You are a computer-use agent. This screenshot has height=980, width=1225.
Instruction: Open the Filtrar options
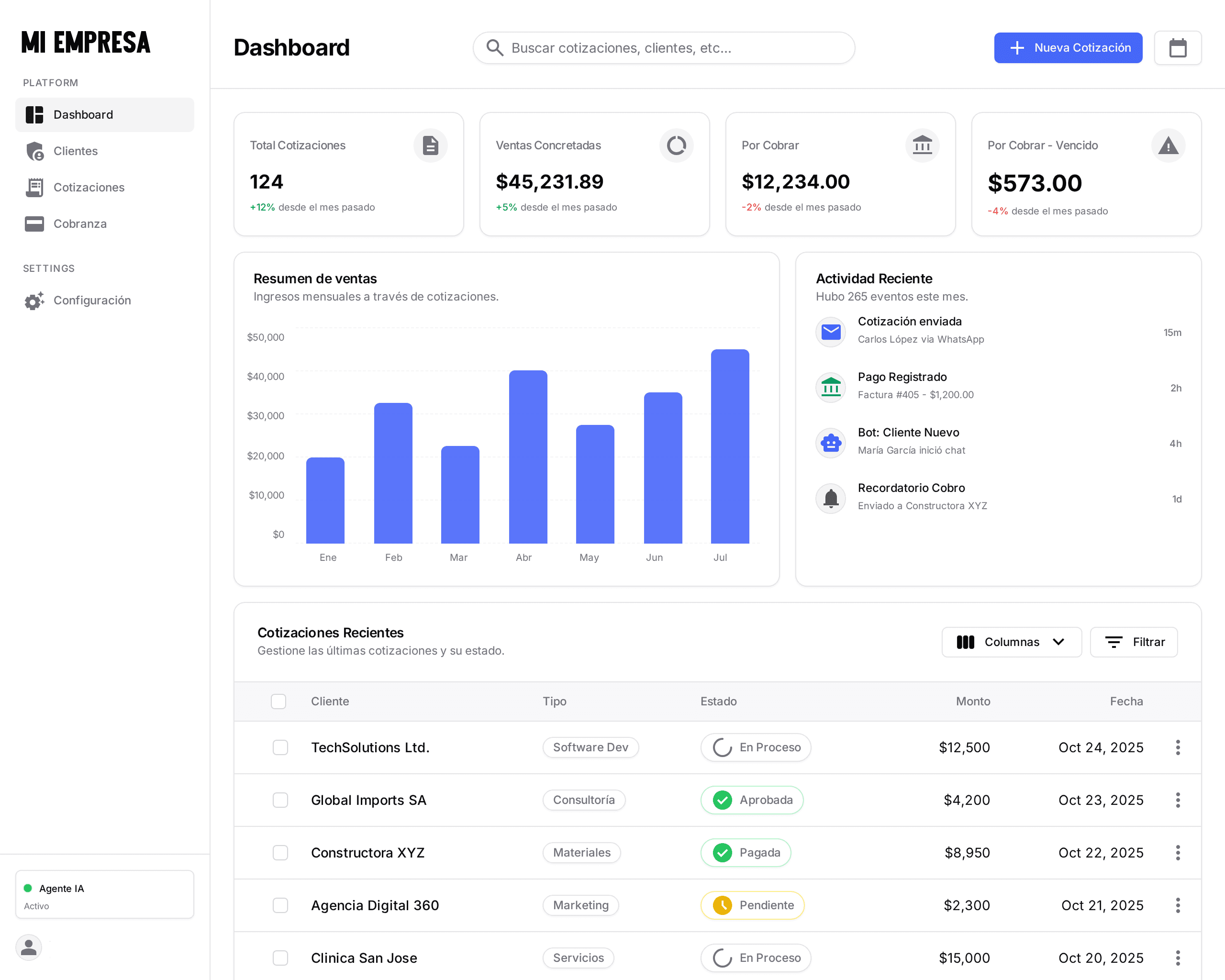click(x=1133, y=642)
